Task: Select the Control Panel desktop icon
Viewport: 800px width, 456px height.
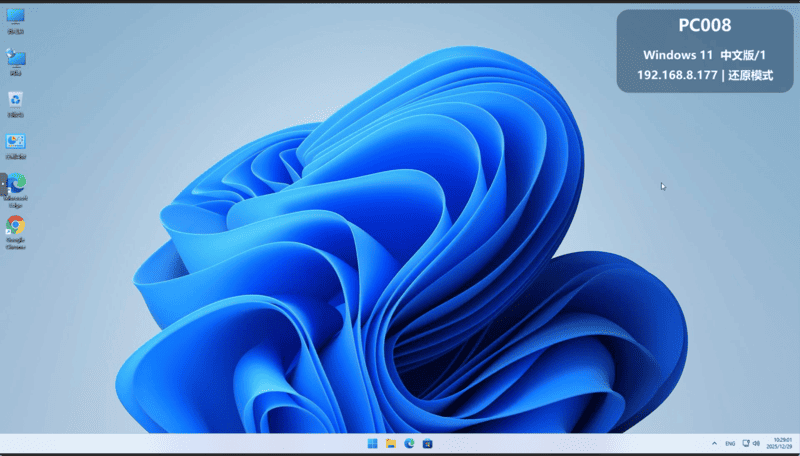Action: coord(16,143)
